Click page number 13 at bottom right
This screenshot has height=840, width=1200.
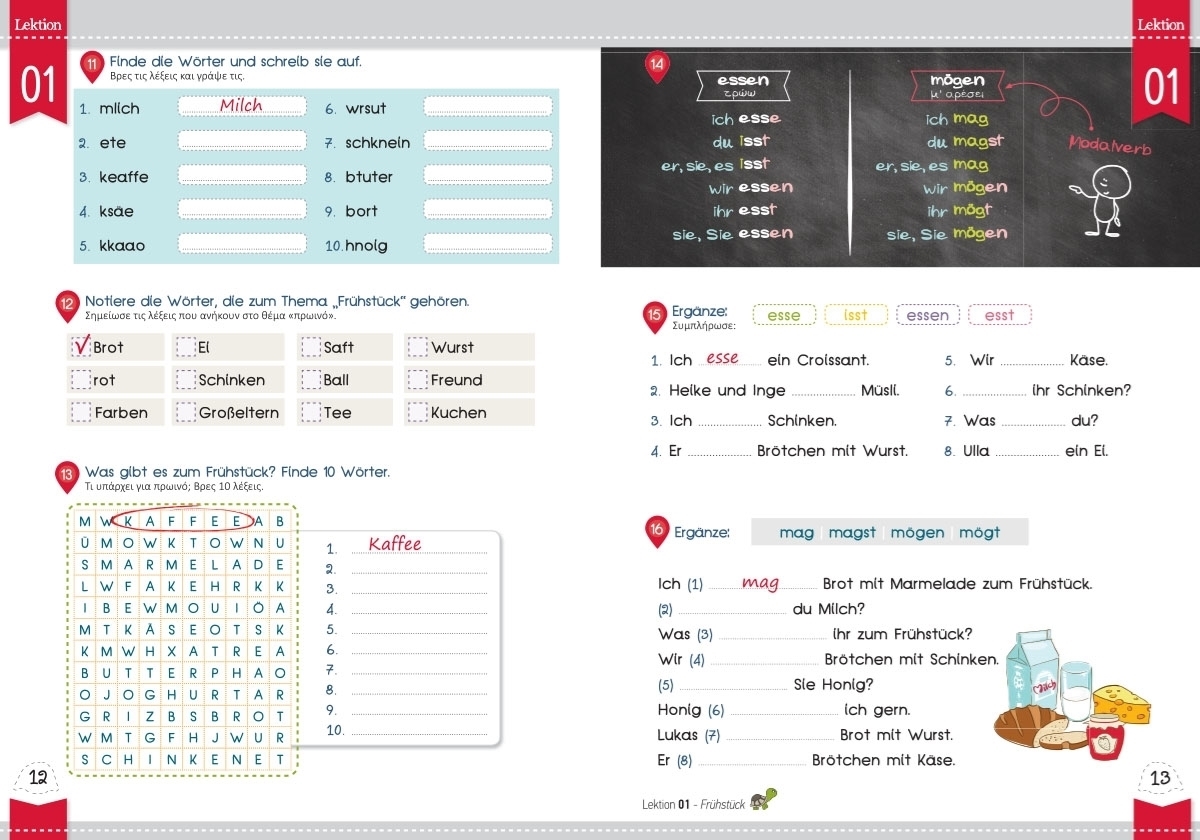tap(1160, 778)
